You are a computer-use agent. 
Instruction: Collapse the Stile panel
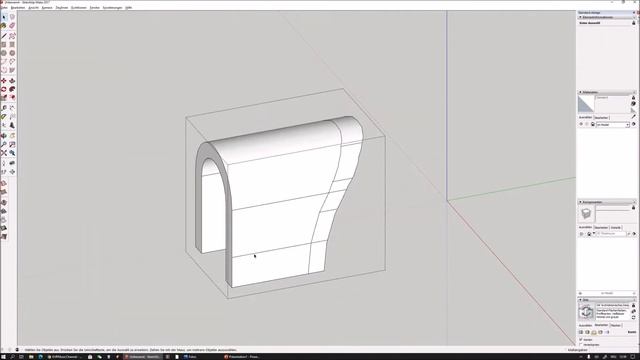[580, 300]
